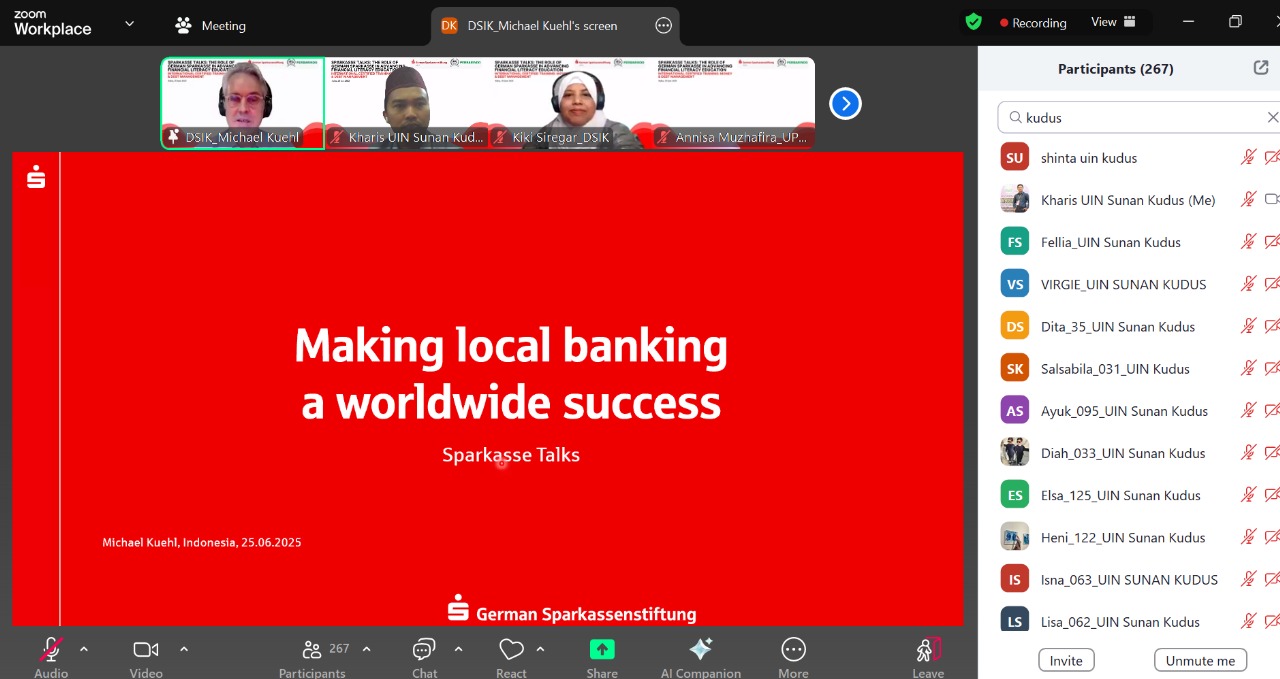
Task: Click the slide title Making local banking
Action: (x=511, y=345)
